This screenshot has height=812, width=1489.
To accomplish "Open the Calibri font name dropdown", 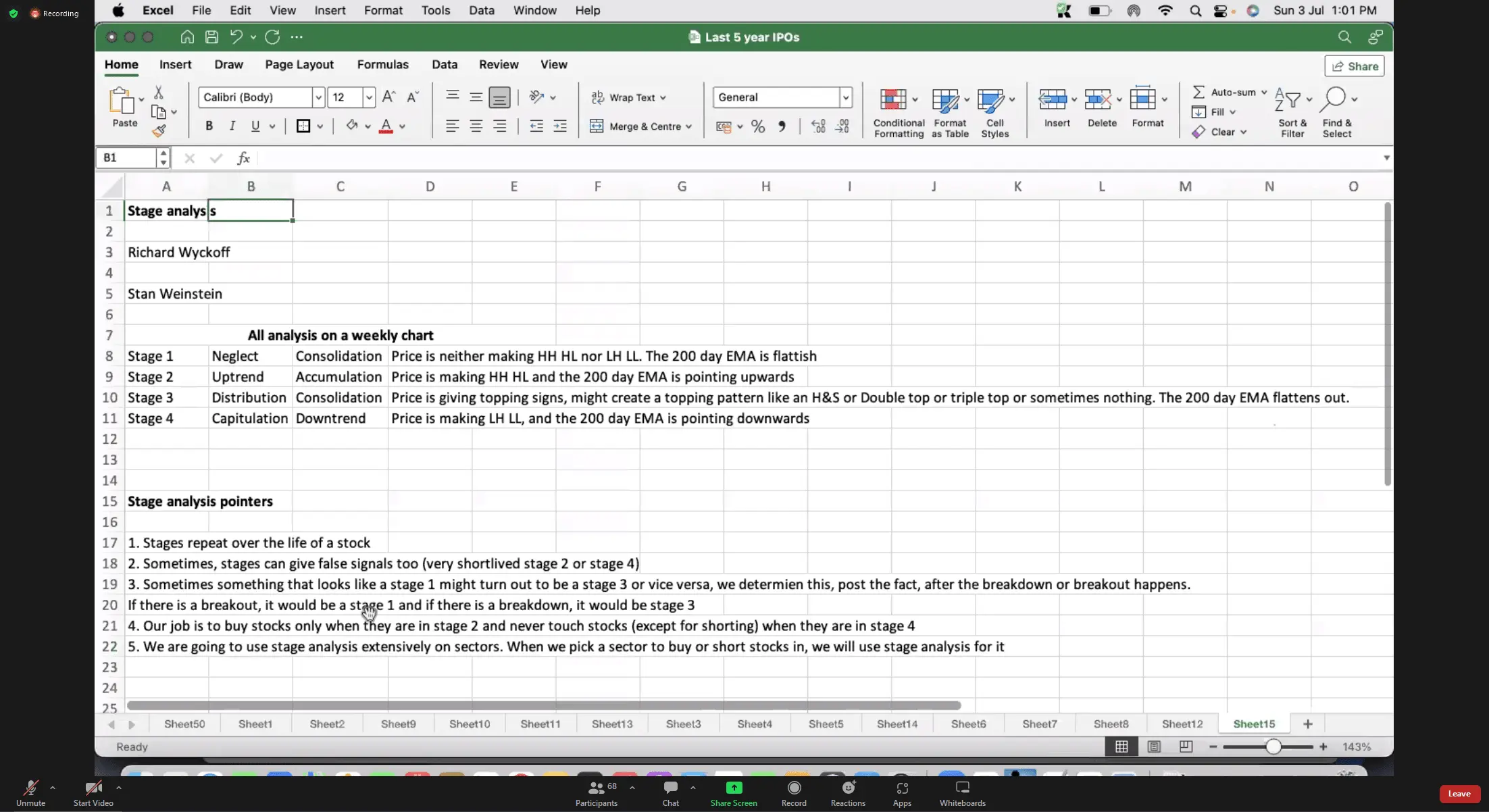I will 318,97.
